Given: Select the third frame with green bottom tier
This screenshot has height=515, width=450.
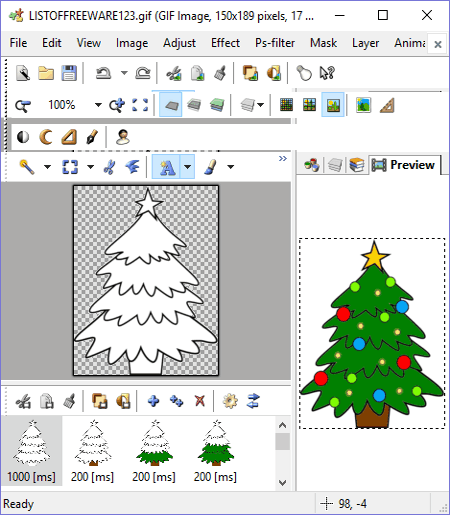Looking at the screenshot, I should point(154,451).
